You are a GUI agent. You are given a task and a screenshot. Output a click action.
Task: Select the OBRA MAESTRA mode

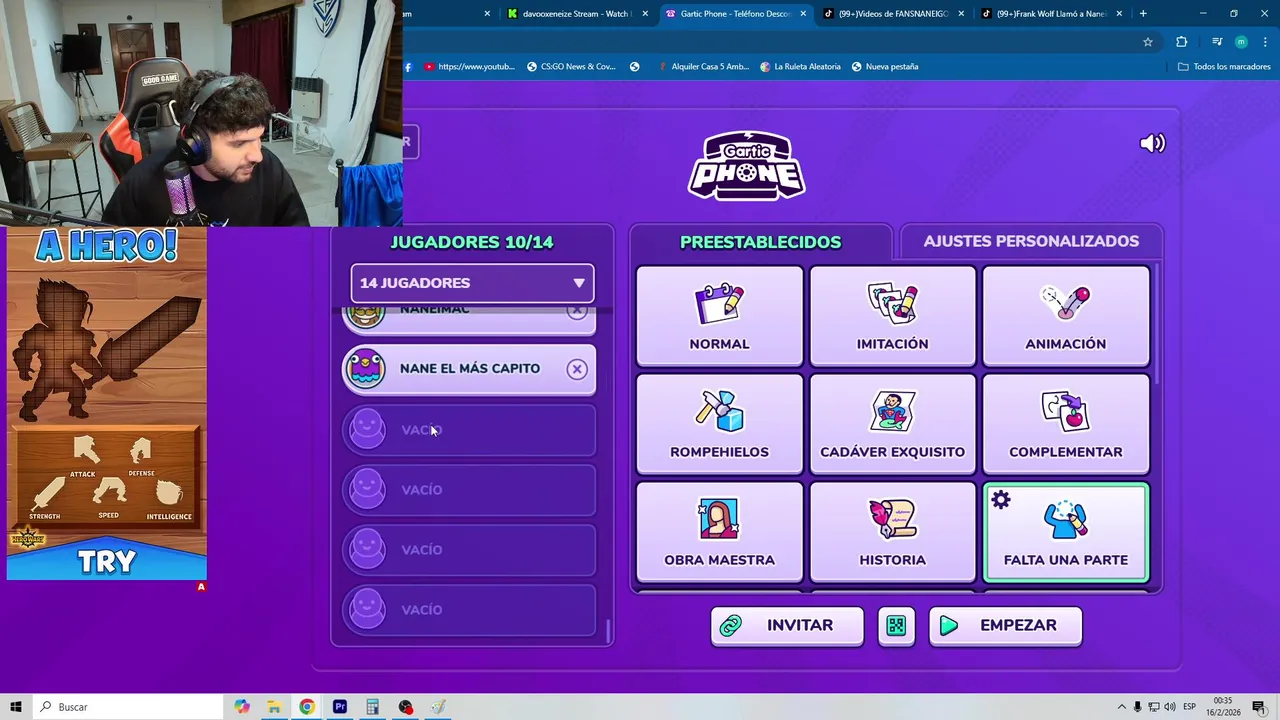[719, 531]
